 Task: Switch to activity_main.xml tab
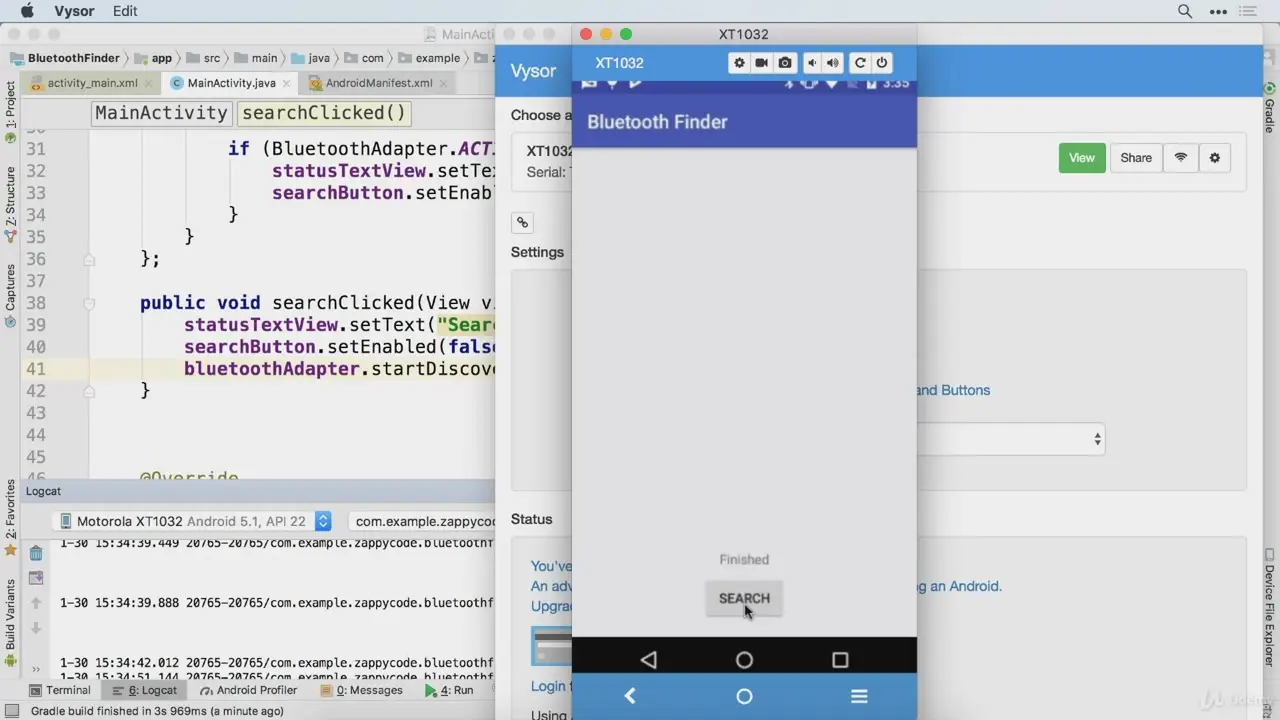(x=92, y=83)
